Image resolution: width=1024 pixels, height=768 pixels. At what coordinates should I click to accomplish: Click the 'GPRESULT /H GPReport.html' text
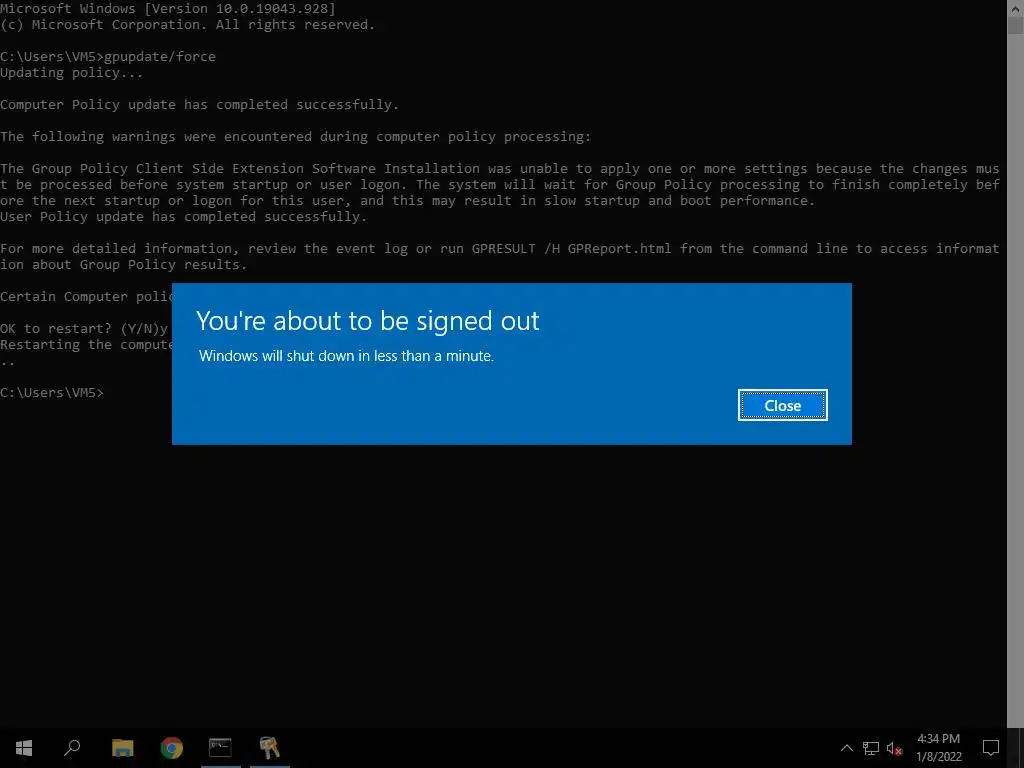point(571,249)
